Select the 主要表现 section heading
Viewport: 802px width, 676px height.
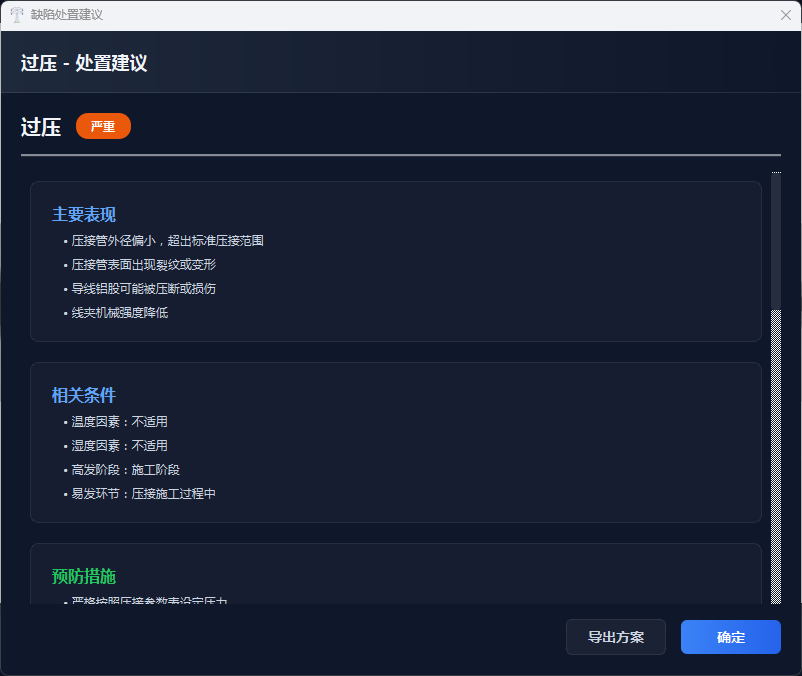click(x=84, y=215)
